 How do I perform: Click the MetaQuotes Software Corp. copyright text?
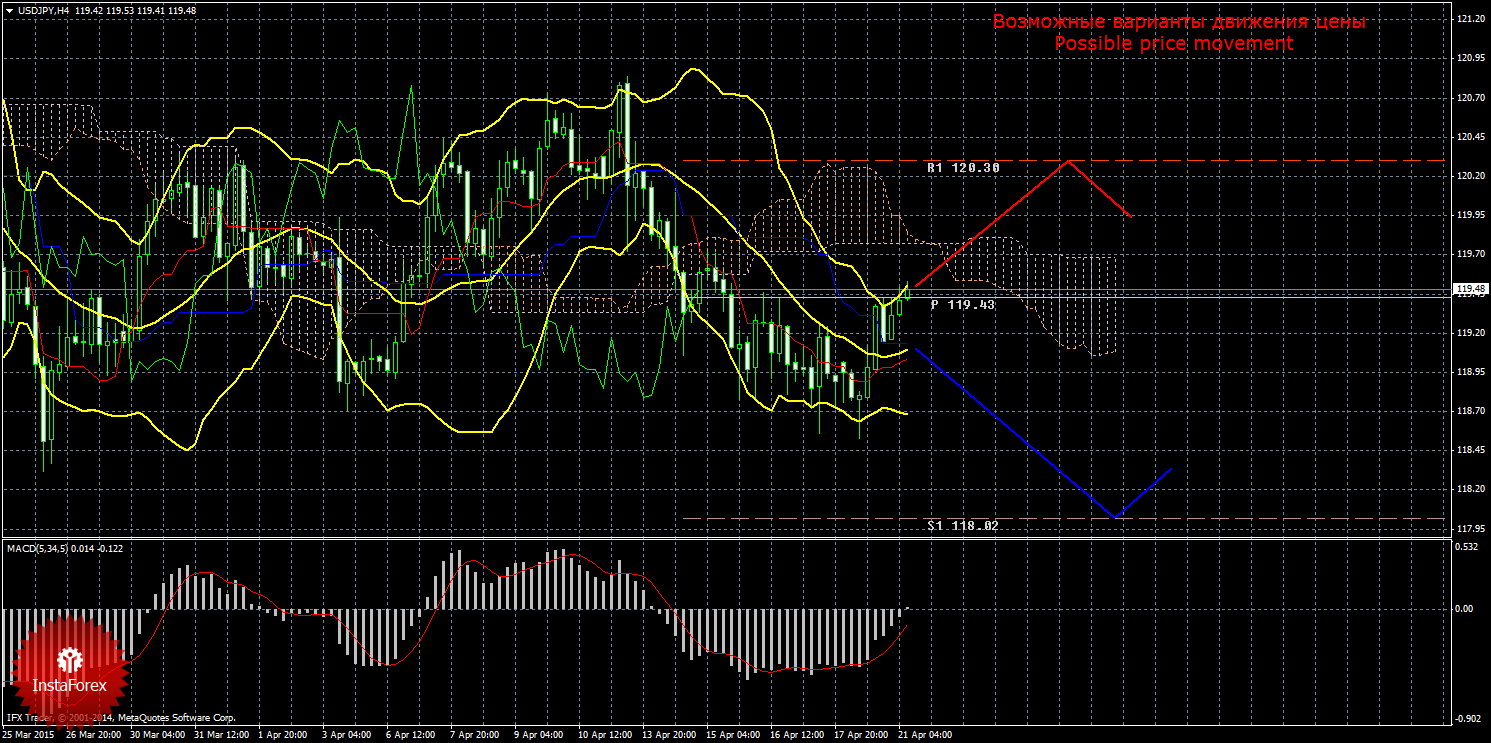point(176,718)
